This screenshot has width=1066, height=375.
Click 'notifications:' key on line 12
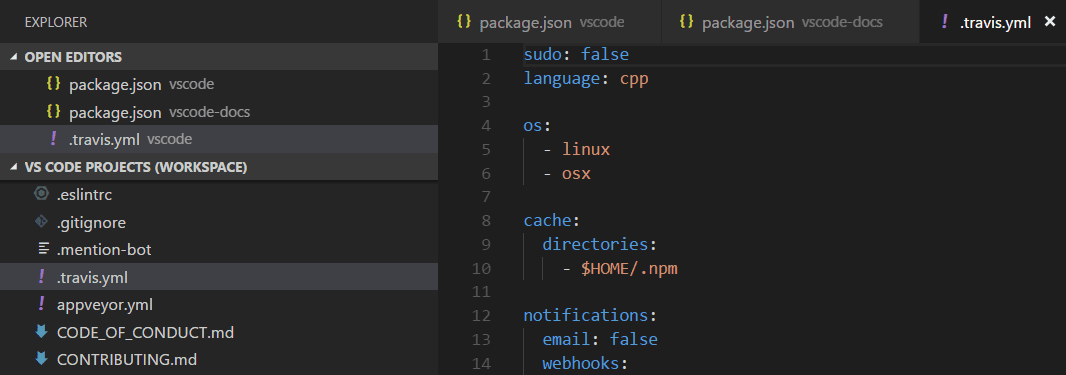click(589, 316)
